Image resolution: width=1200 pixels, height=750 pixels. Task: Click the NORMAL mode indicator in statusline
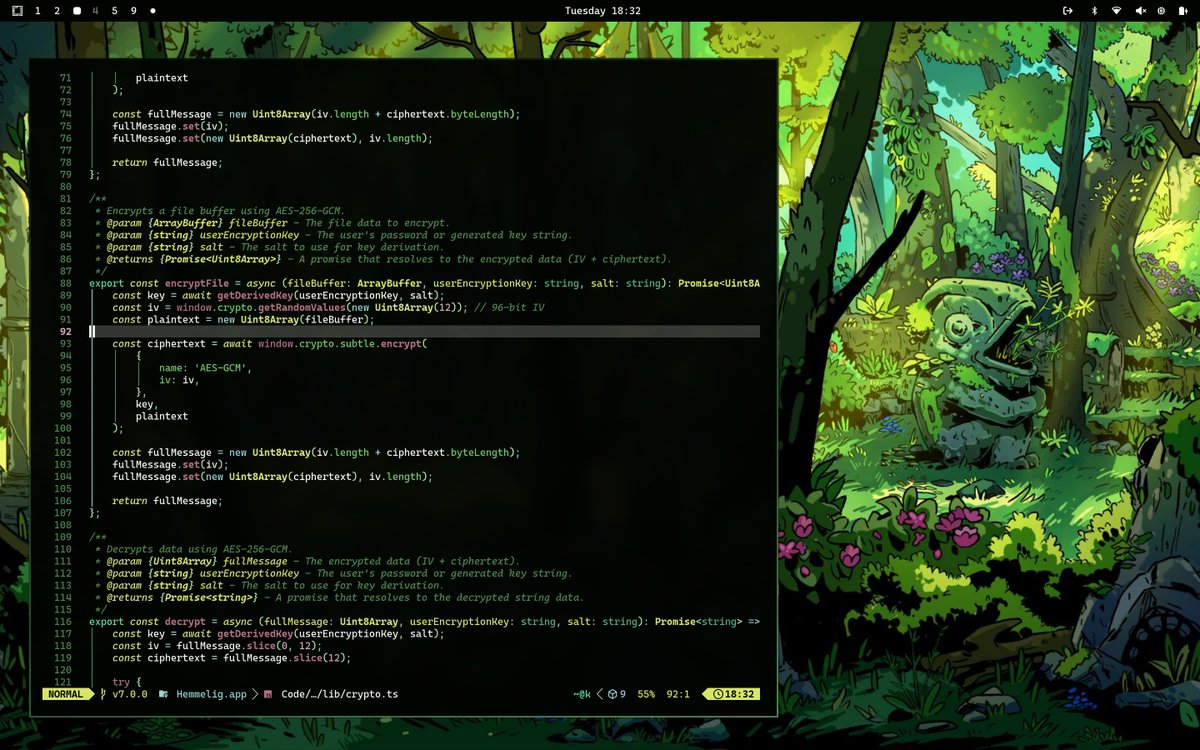click(x=66, y=694)
